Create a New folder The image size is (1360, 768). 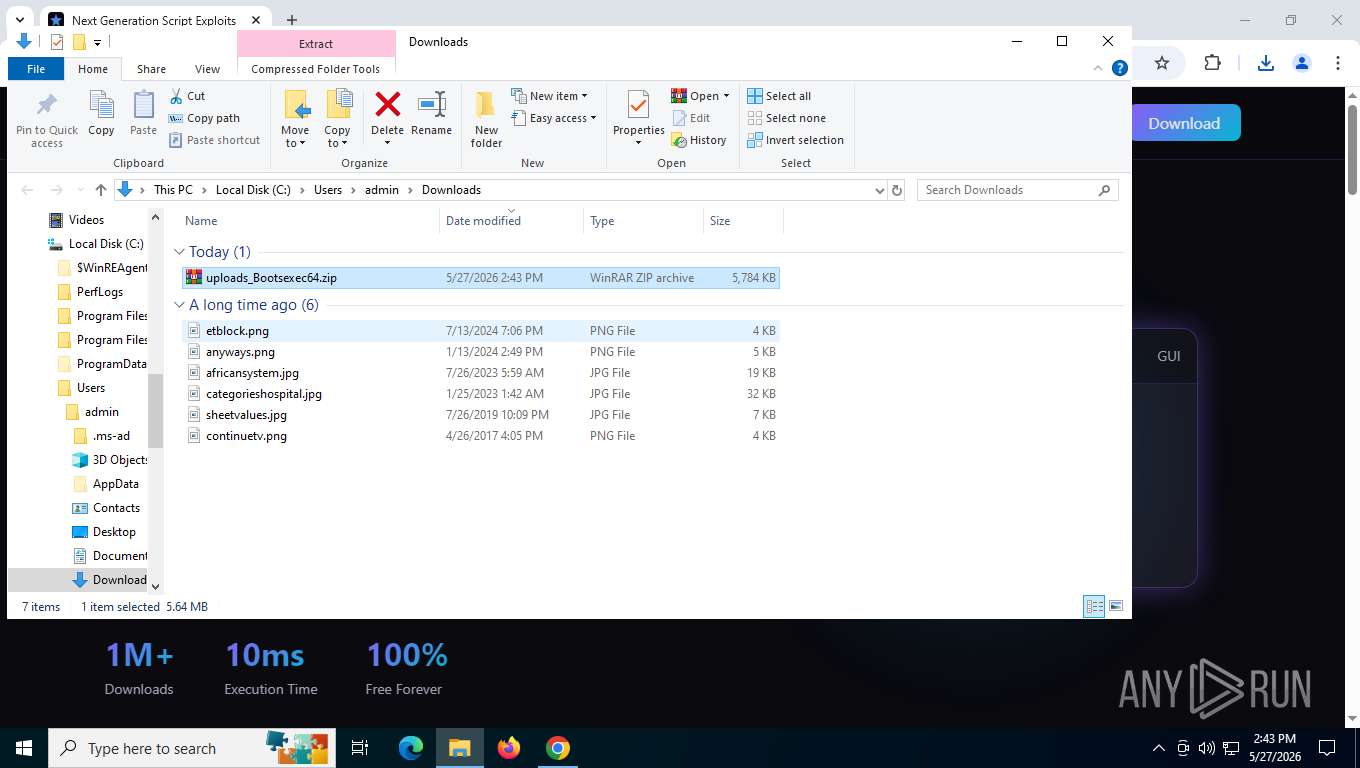pyautogui.click(x=486, y=119)
